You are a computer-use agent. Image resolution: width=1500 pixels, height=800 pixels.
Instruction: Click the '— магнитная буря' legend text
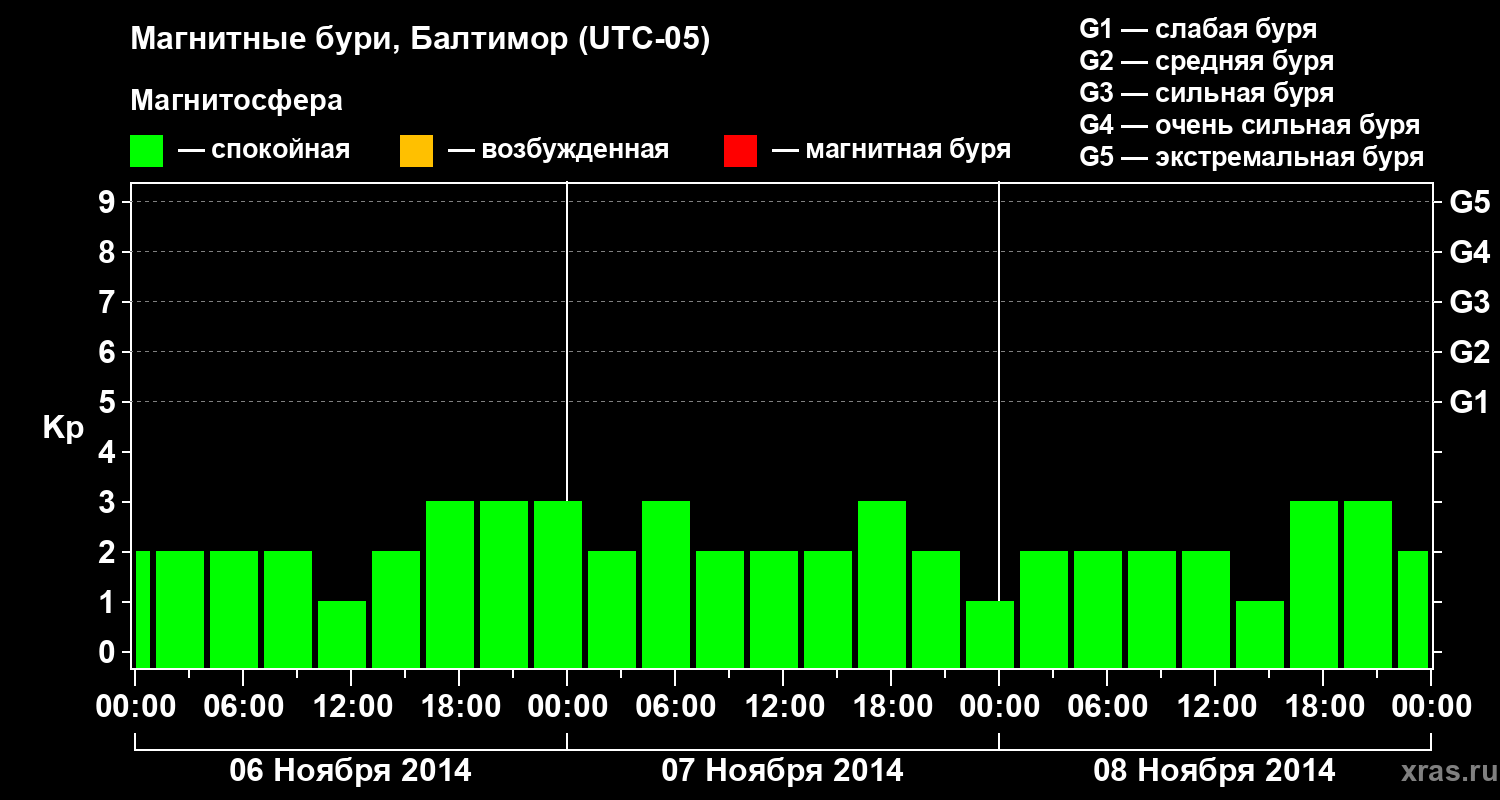(891, 151)
